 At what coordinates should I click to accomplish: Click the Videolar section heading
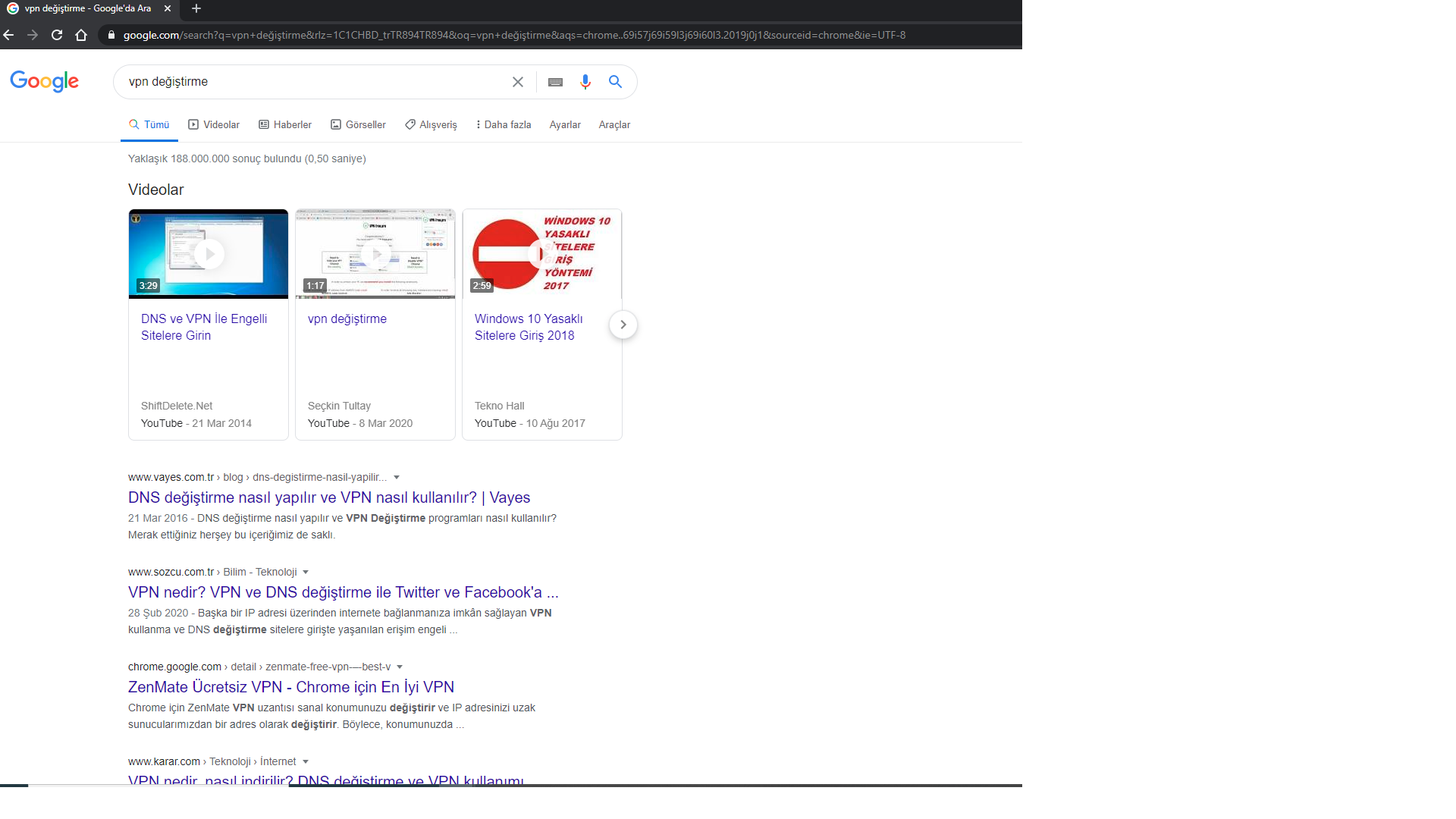pos(155,190)
